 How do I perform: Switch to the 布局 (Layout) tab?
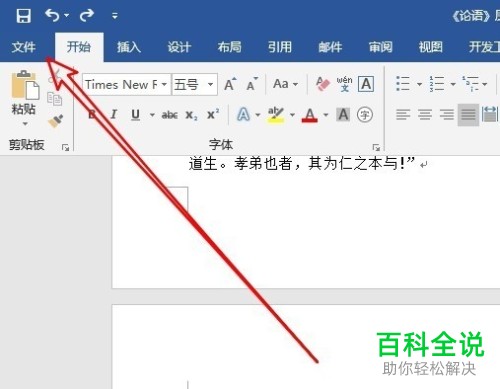click(229, 47)
